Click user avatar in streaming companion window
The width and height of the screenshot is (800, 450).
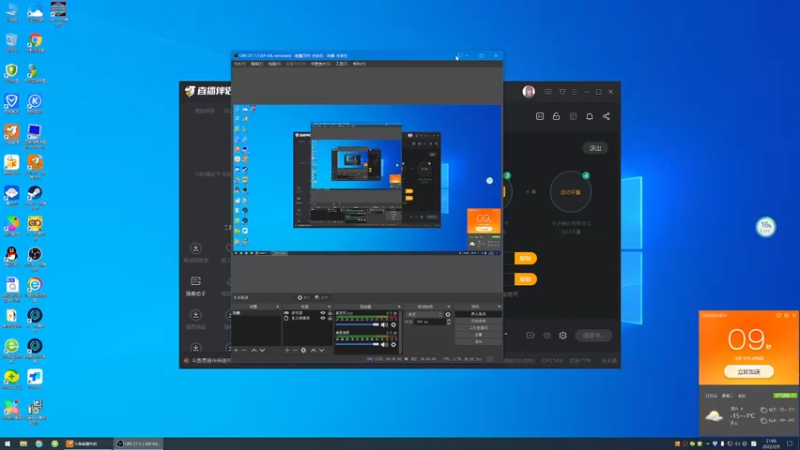pyautogui.click(x=529, y=91)
